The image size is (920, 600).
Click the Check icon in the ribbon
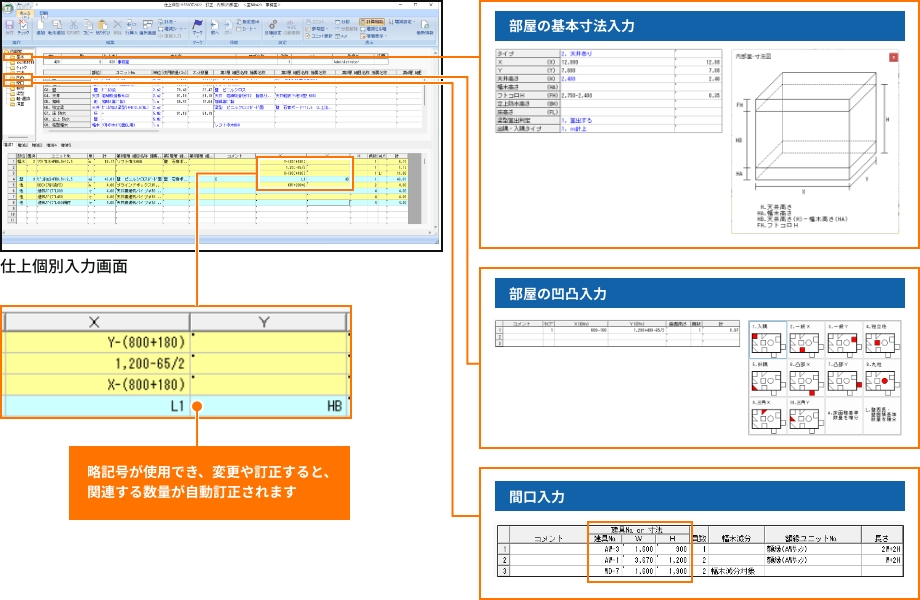pos(24,25)
